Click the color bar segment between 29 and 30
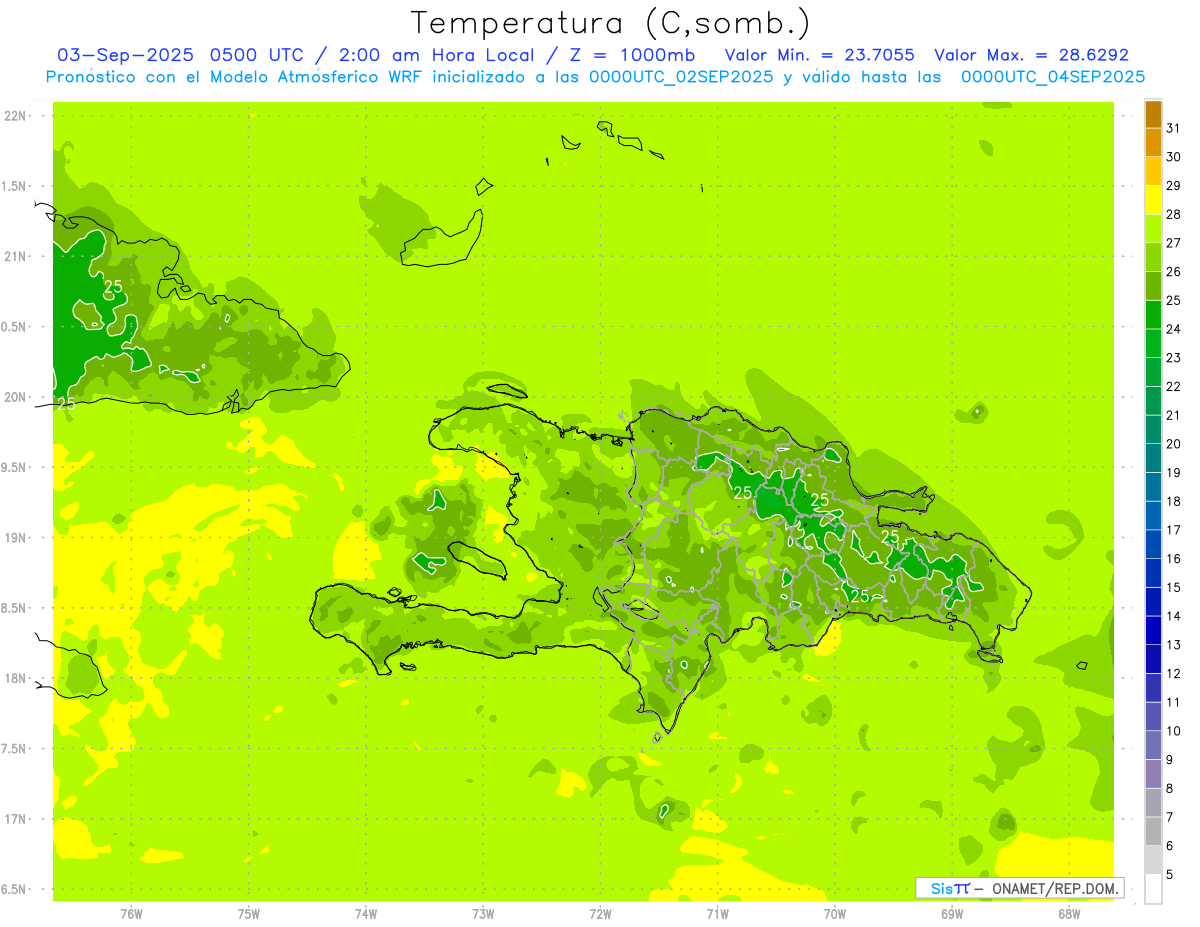Viewport: 1200px width, 927px height. (x=1153, y=172)
